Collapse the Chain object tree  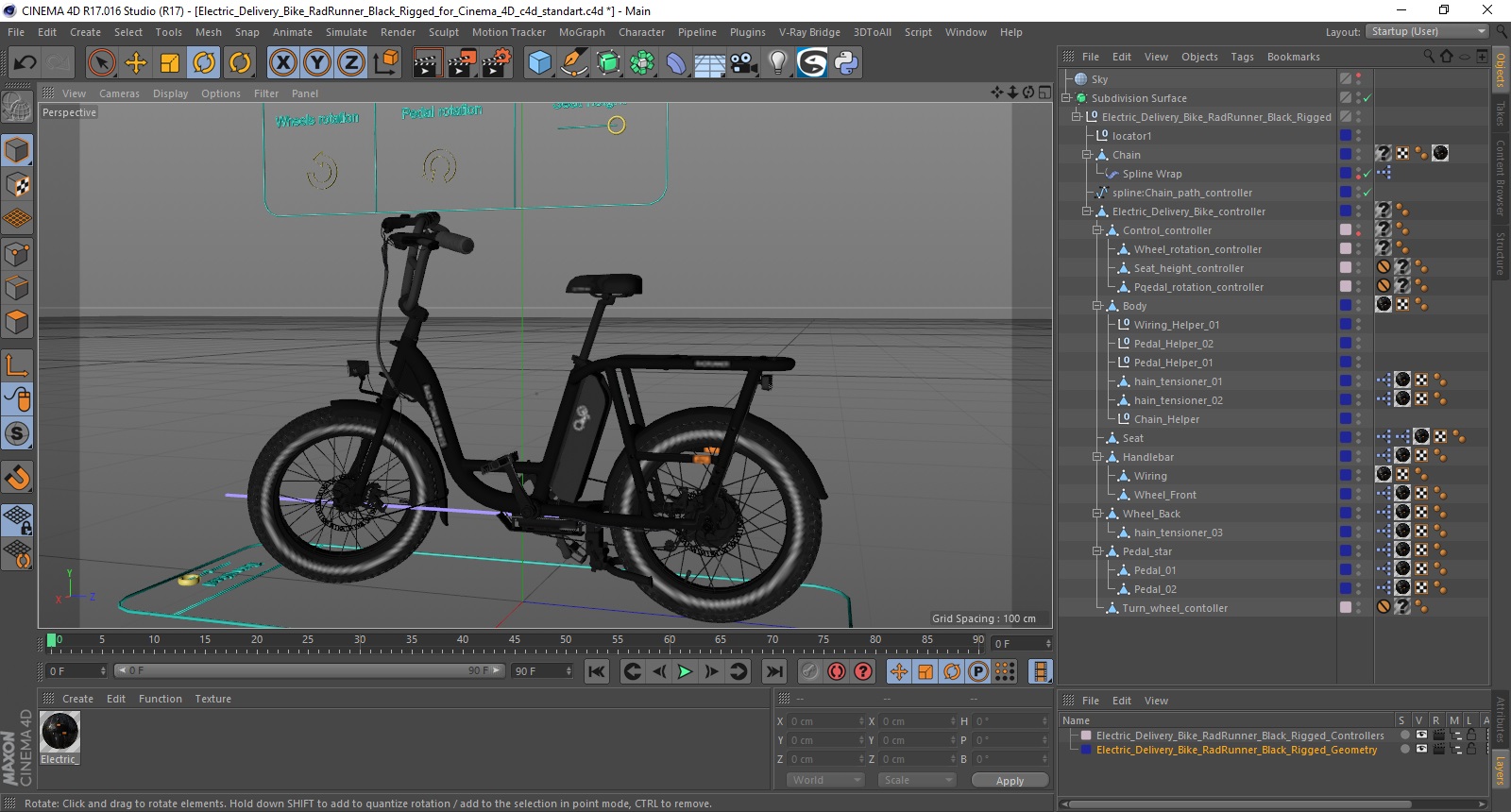pos(1086,155)
